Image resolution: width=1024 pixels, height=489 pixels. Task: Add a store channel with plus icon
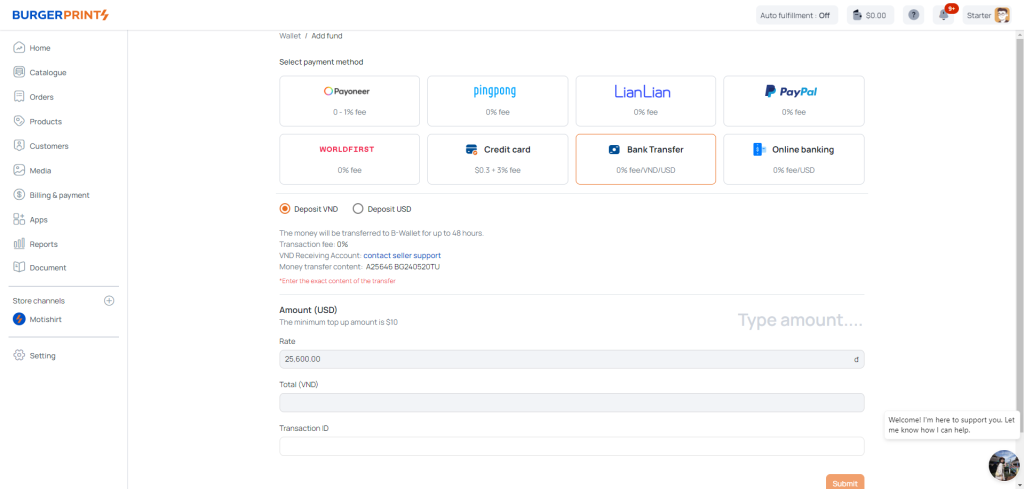[x=110, y=301]
